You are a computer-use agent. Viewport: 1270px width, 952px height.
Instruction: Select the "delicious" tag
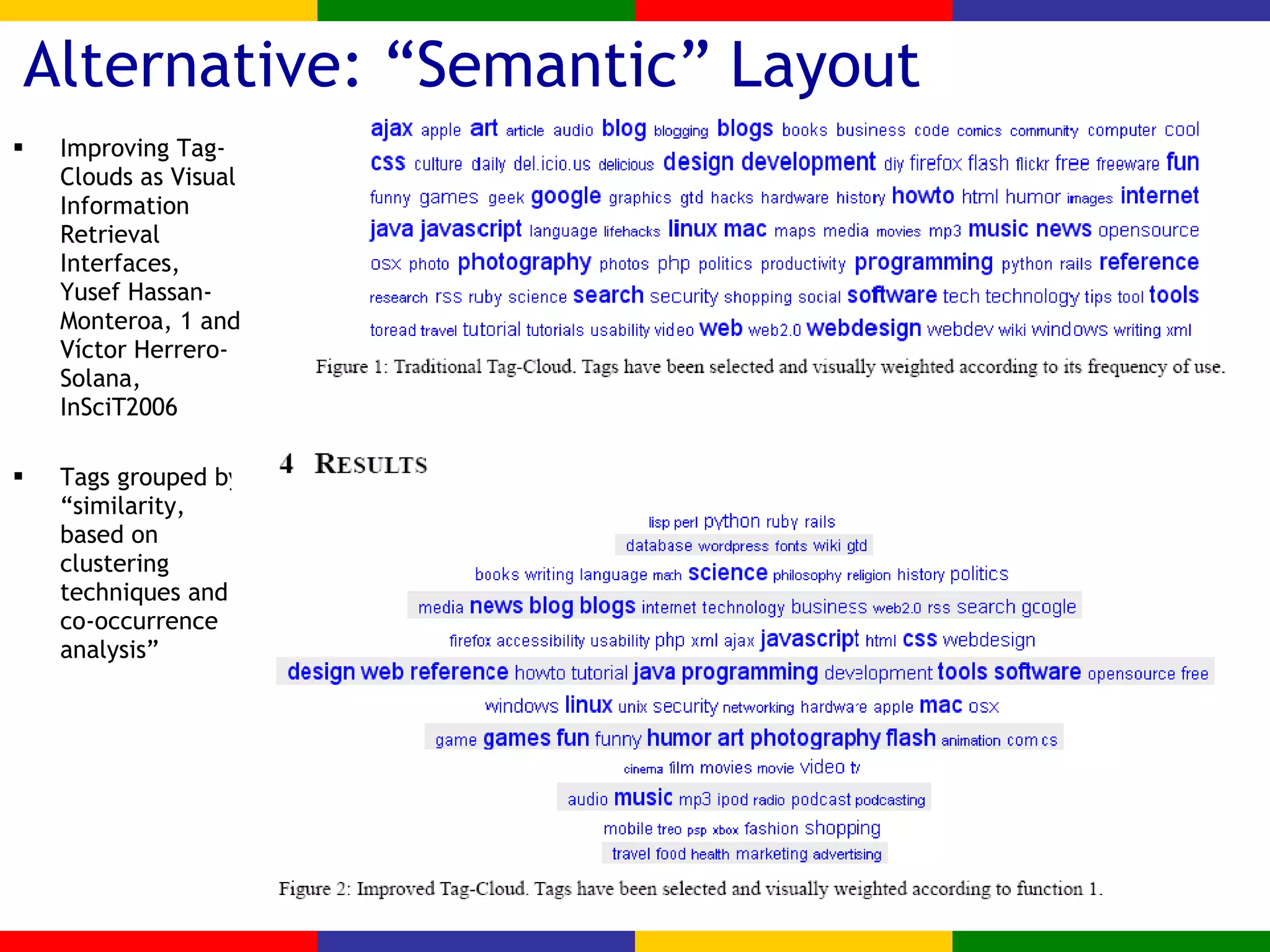click(x=626, y=165)
